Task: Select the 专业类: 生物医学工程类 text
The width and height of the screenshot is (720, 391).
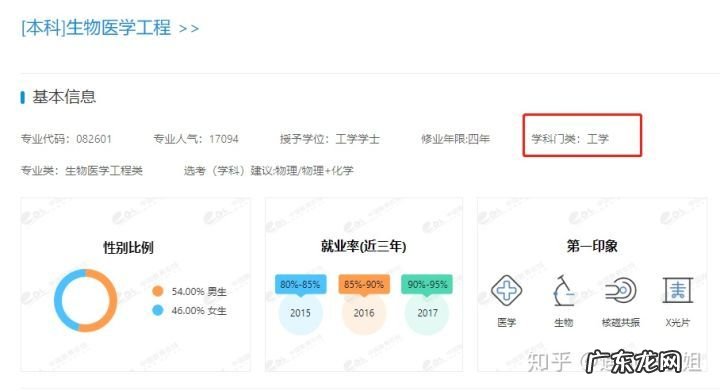Action: [x=82, y=171]
